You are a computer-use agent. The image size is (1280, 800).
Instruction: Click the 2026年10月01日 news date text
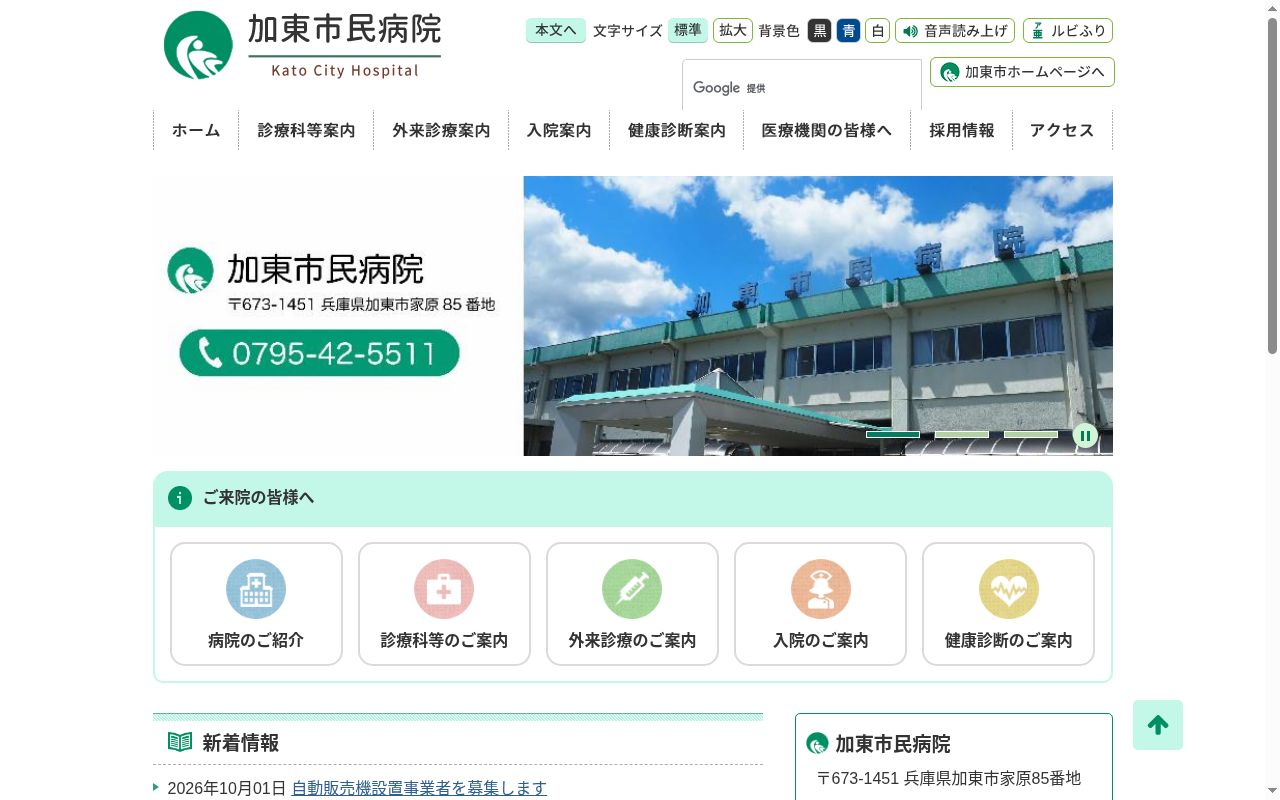click(x=227, y=788)
